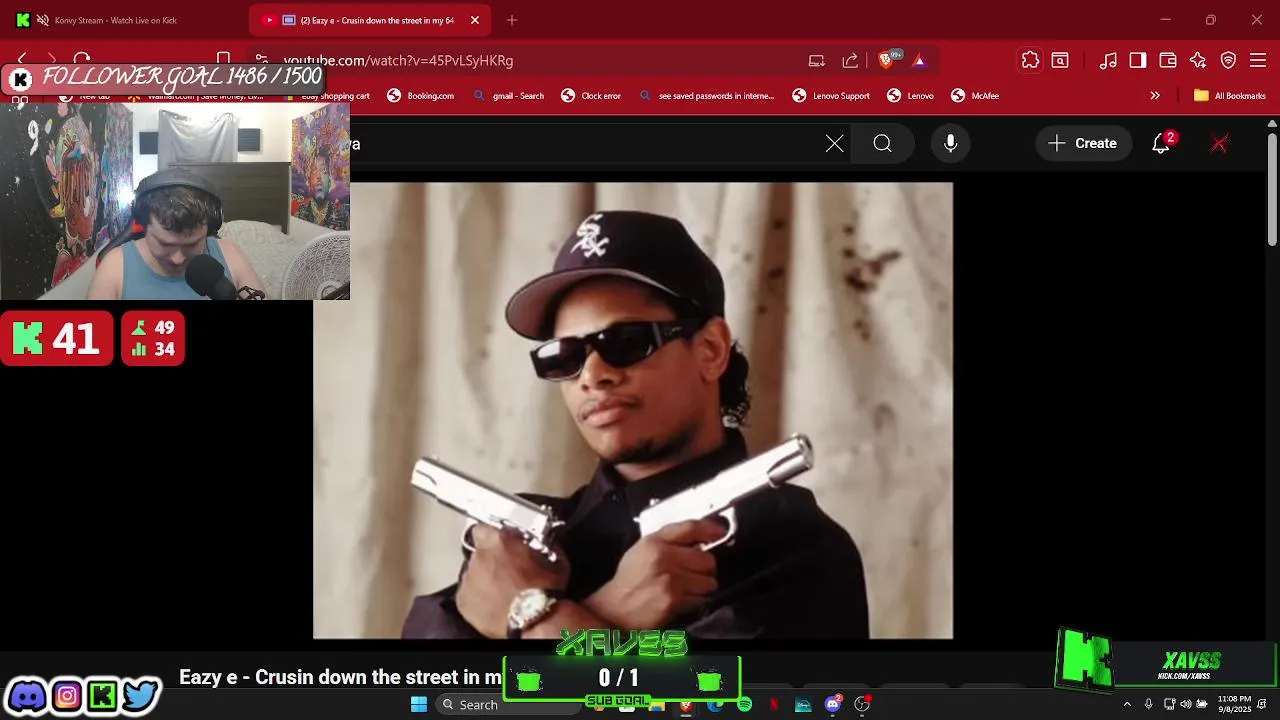Click the YouTube search magnifier button
Image resolution: width=1280 pixels, height=720 pixels.
click(x=882, y=143)
